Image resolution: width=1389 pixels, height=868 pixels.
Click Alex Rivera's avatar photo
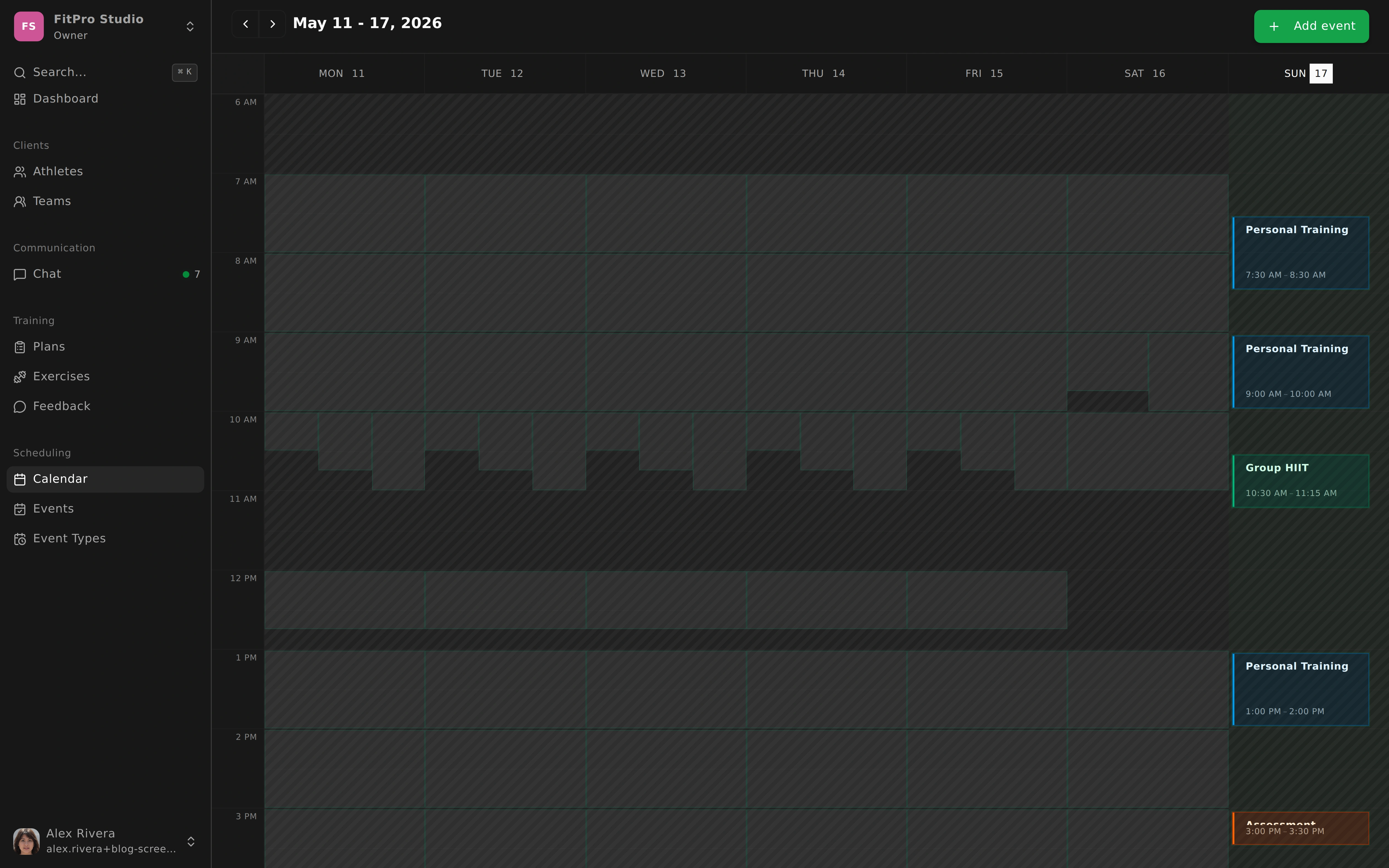26,842
